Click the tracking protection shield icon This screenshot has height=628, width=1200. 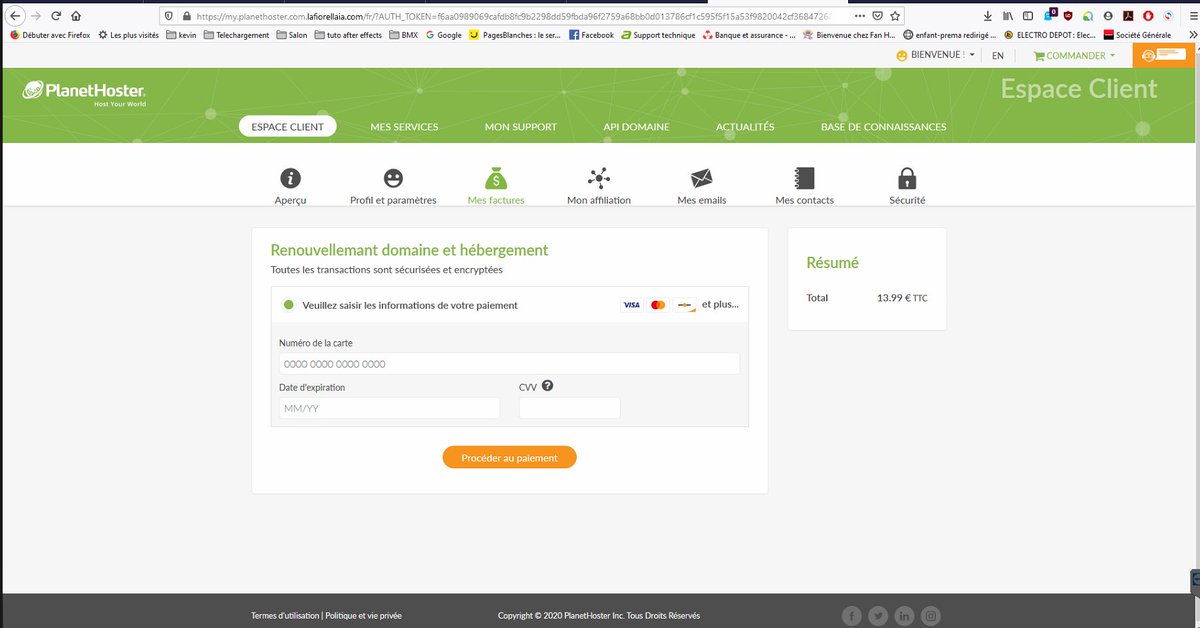tap(168, 16)
